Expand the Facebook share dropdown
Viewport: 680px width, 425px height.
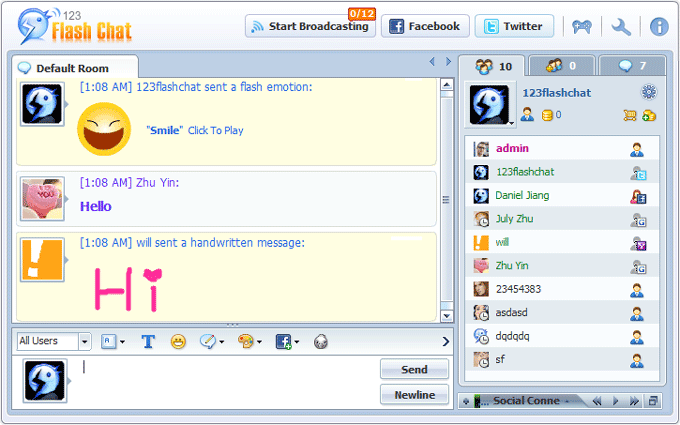pos(297,342)
